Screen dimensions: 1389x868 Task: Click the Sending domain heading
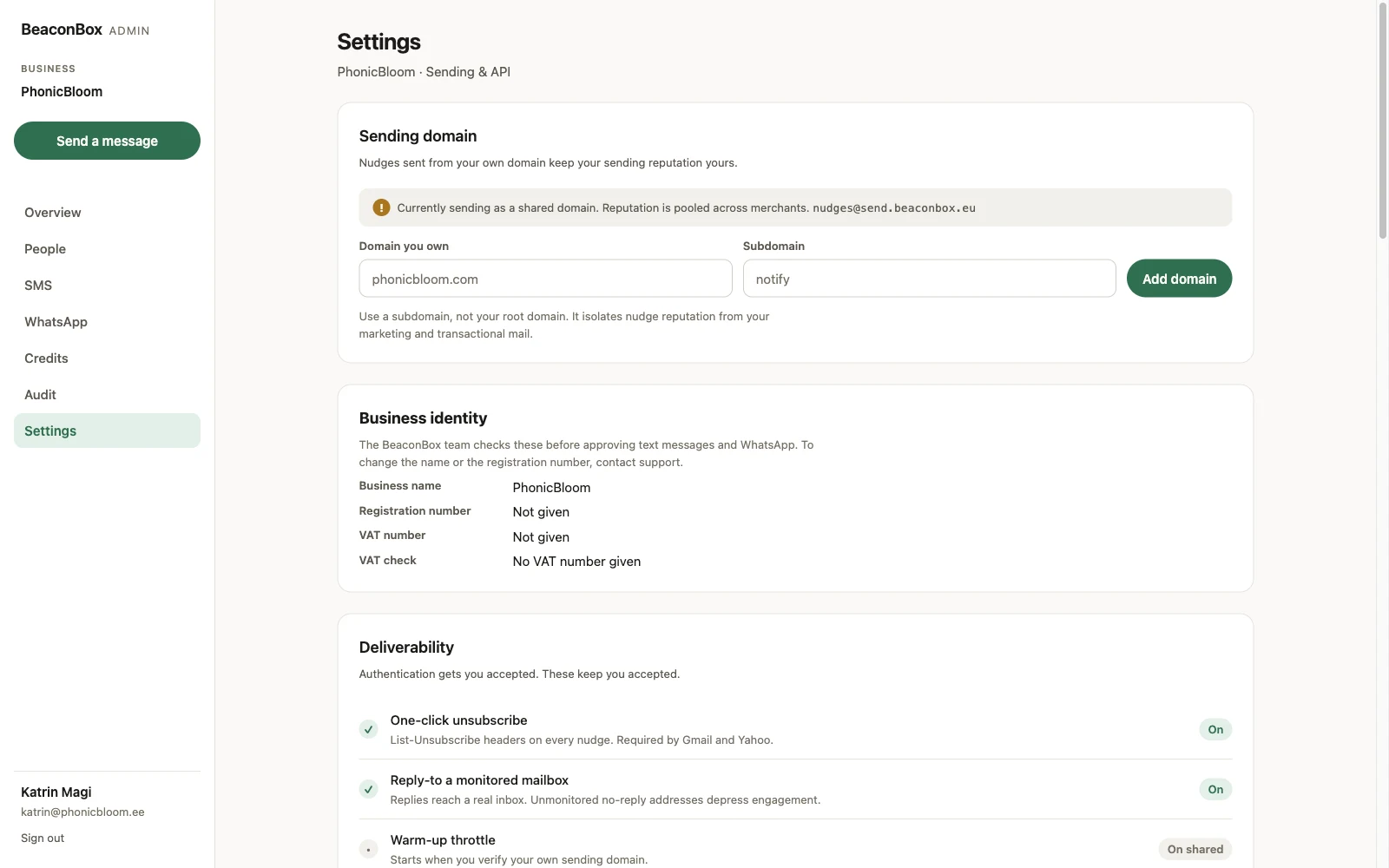click(x=418, y=136)
